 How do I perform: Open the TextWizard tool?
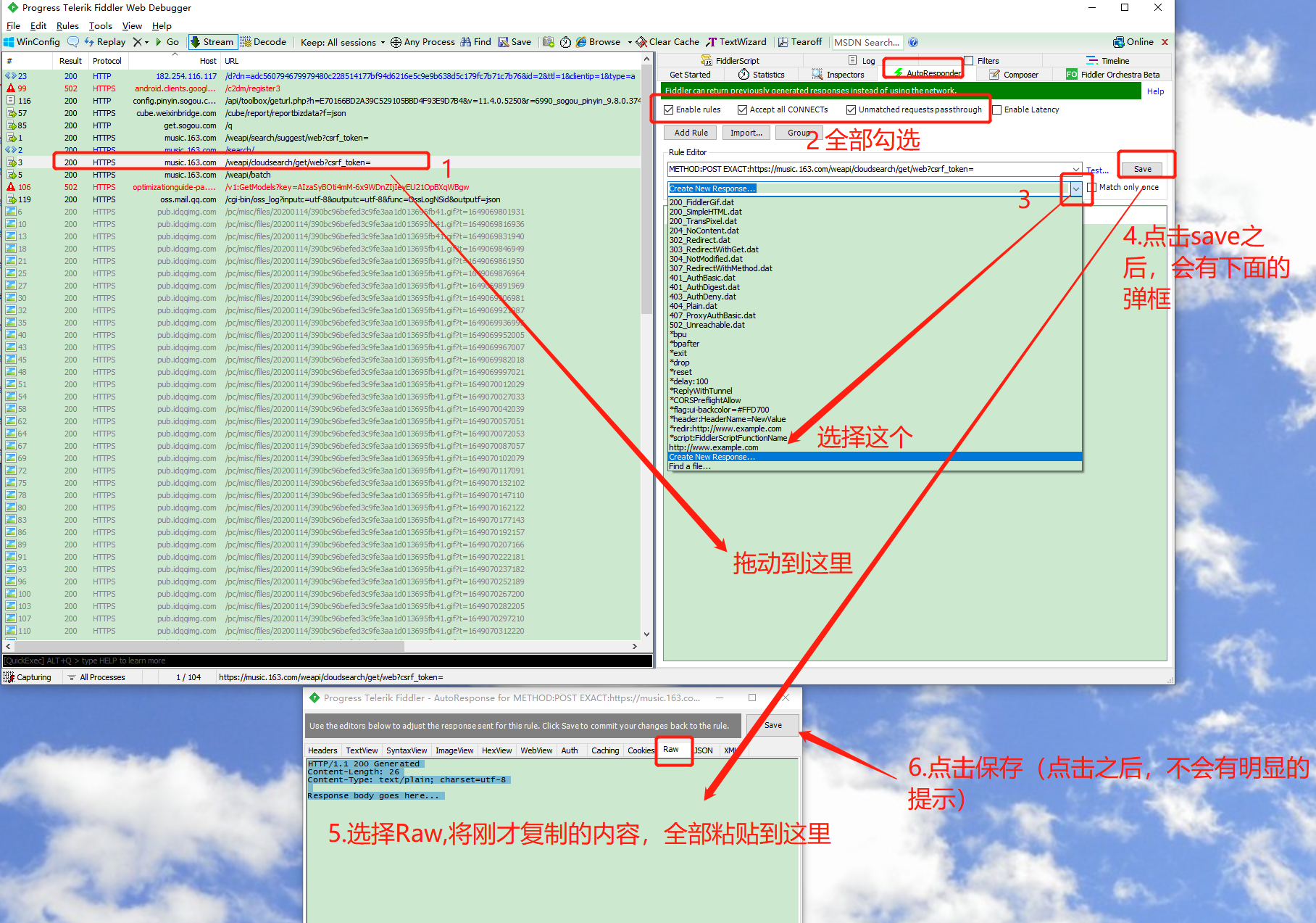click(x=736, y=42)
